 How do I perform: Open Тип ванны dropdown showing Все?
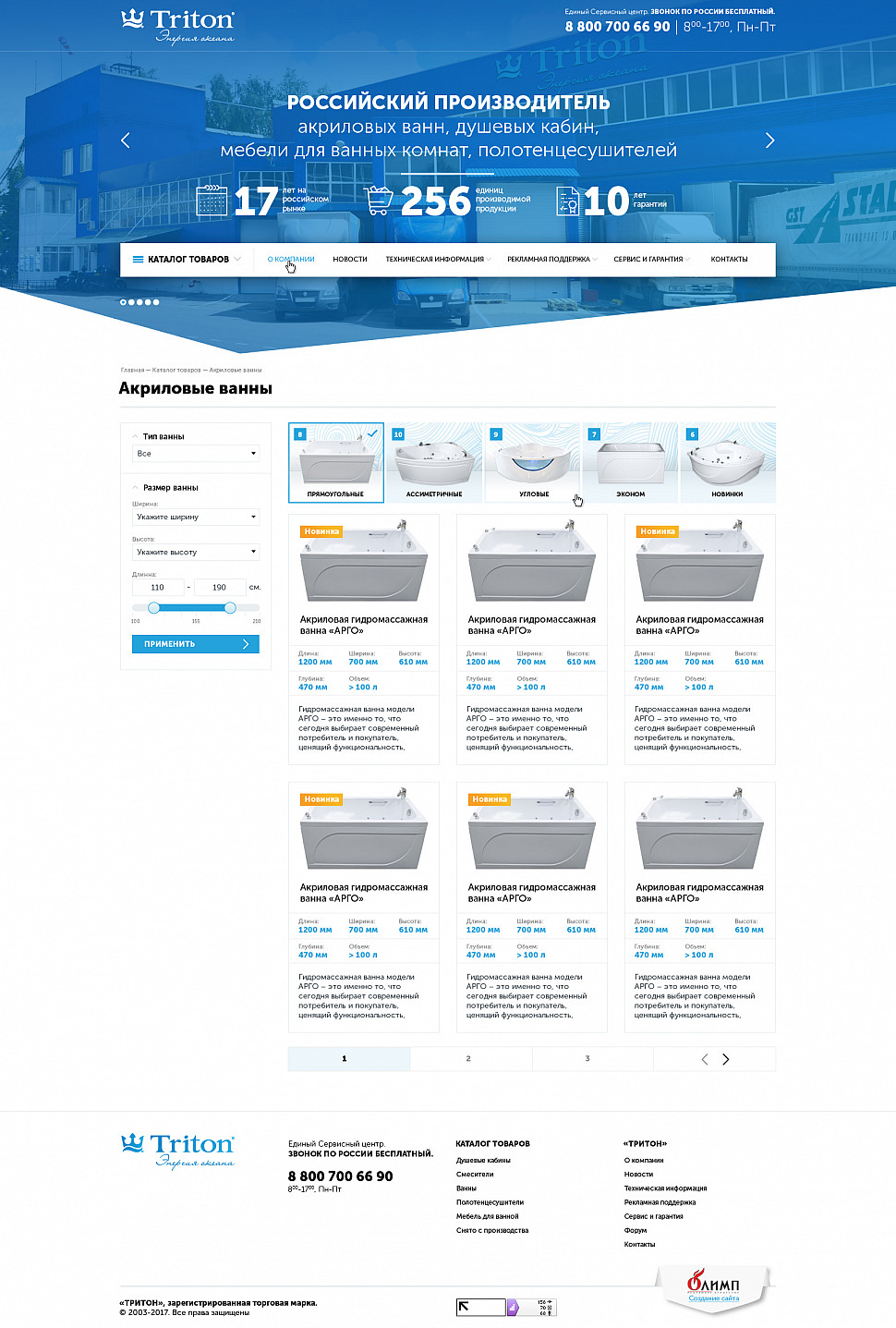(x=196, y=454)
